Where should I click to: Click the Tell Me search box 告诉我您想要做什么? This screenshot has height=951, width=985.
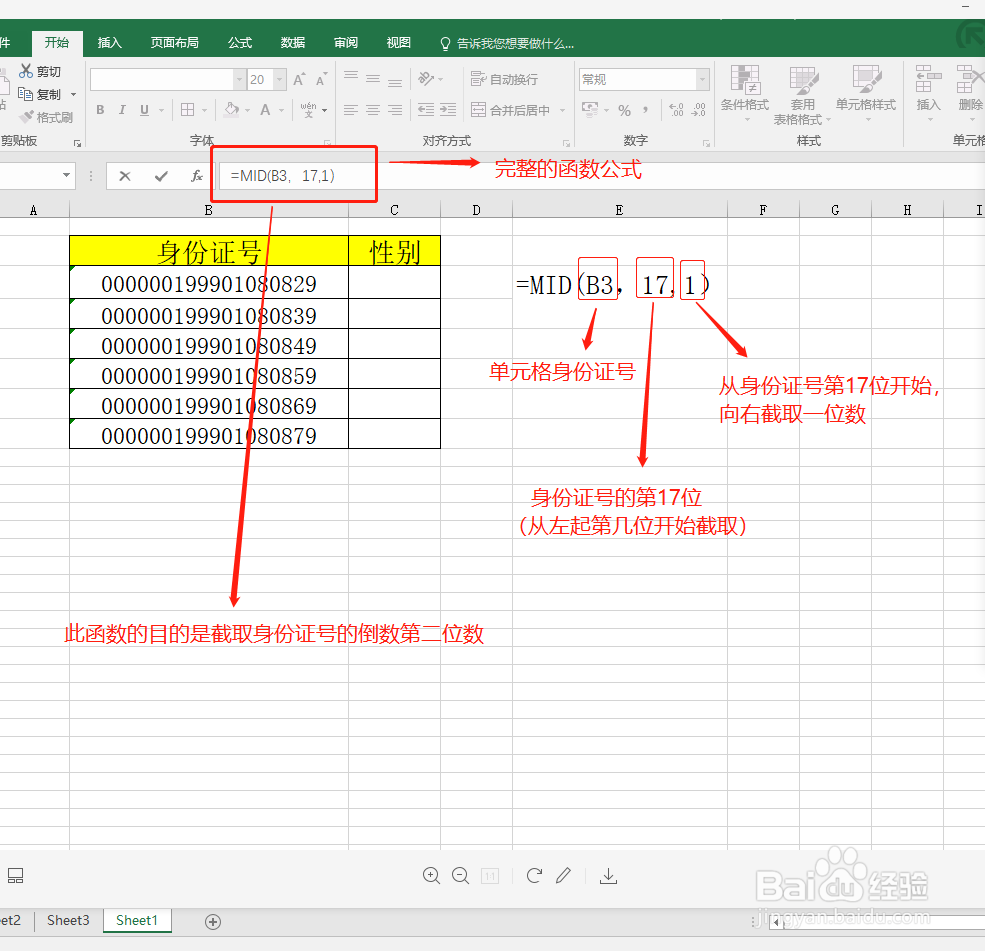508,43
